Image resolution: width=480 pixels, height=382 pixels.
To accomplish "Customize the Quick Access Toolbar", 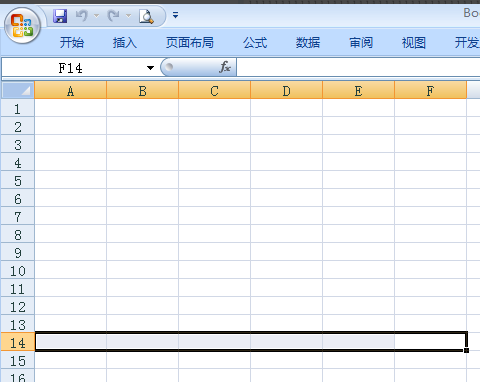I will click(x=175, y=15).
